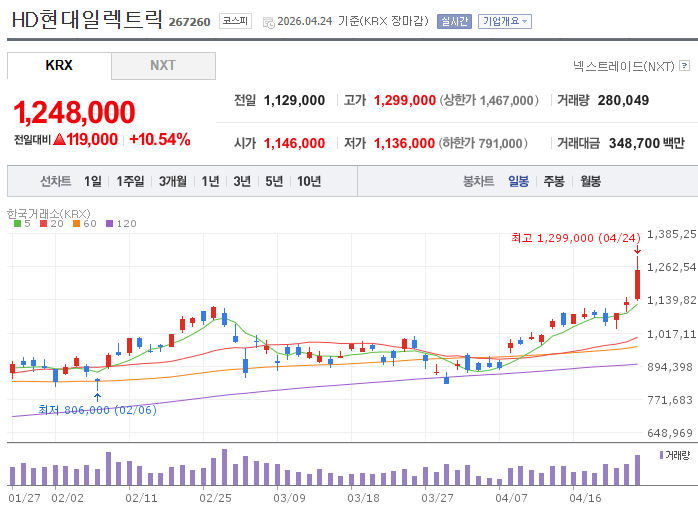
Task: Toggle the 실시간 real-time button
Action: (x=454, y=21)
